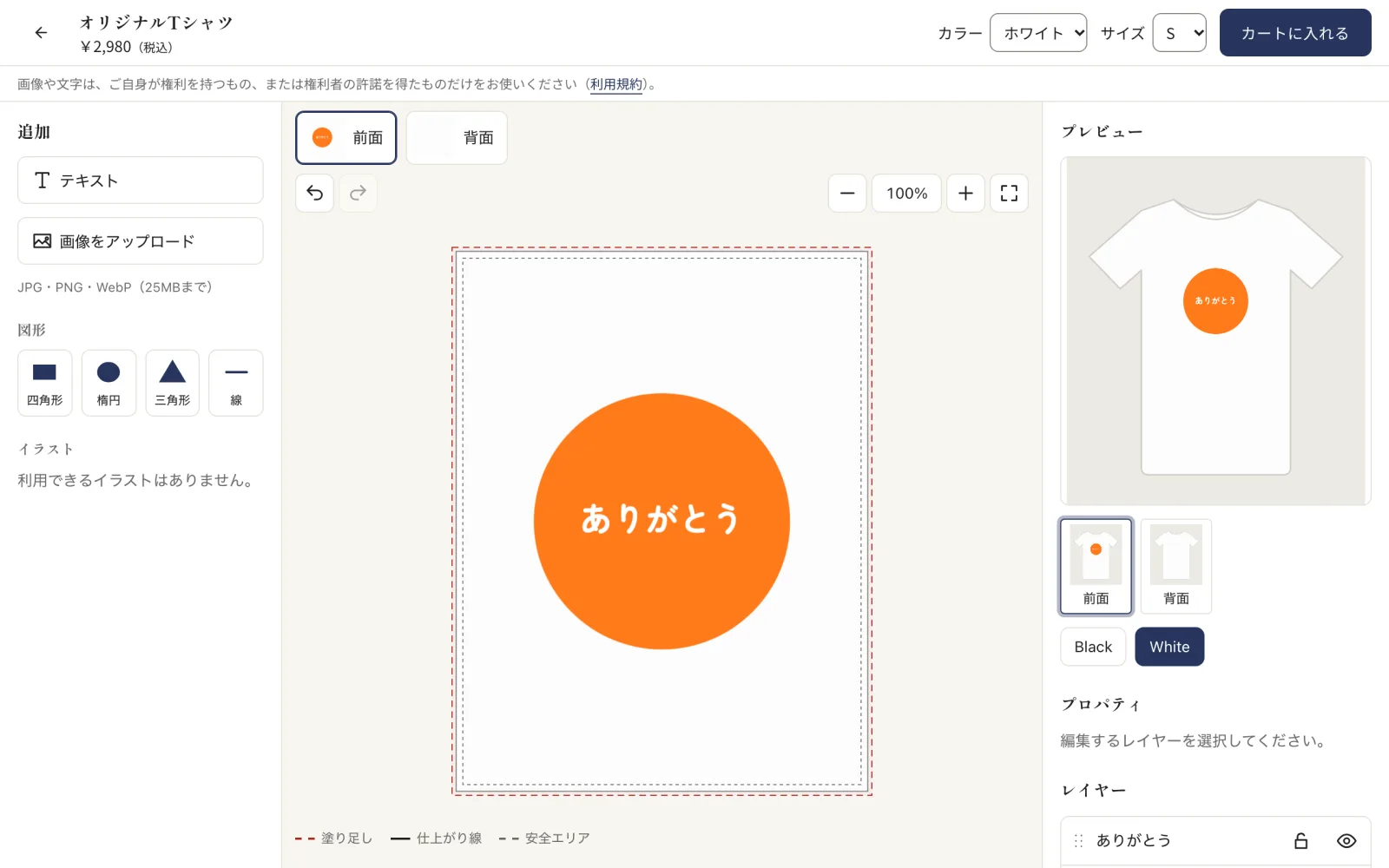Open the サイズ dropdown
This screenshot has width=1389, height=868.
(x=1180, y=33)
